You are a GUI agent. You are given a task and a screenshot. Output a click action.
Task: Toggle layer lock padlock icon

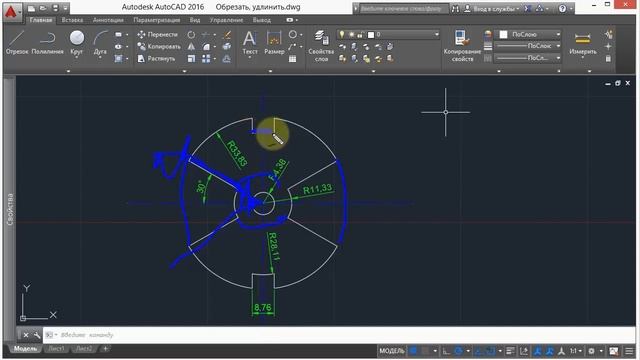(x=360, y=35)
